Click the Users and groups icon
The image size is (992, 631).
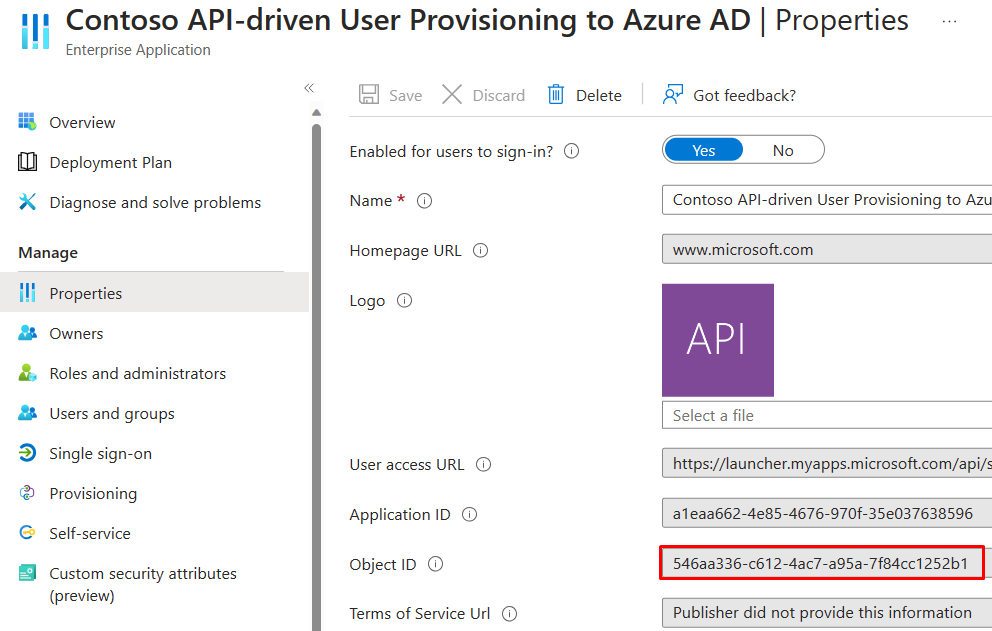27,413
